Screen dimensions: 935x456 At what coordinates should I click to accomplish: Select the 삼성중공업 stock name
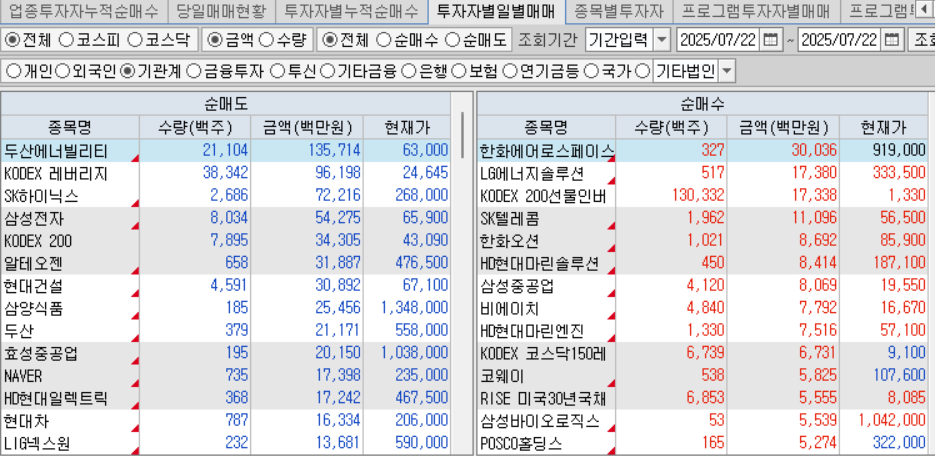tap(517, 286)
